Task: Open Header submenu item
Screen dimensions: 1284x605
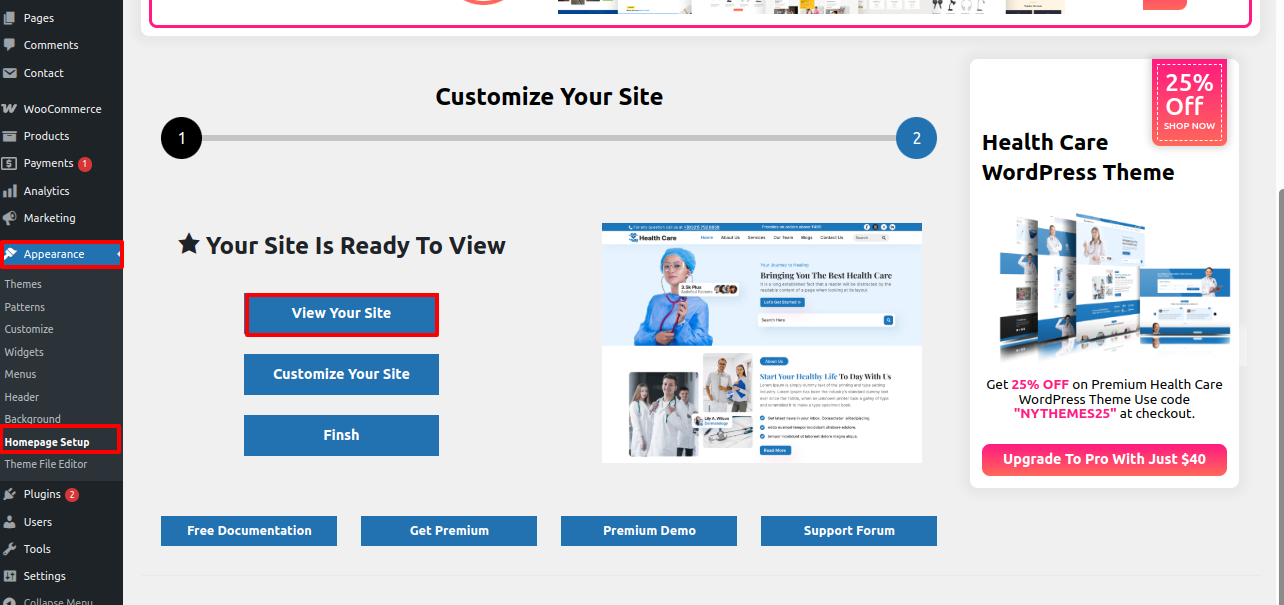Action: pyautogui.click(x=22, y=397)
